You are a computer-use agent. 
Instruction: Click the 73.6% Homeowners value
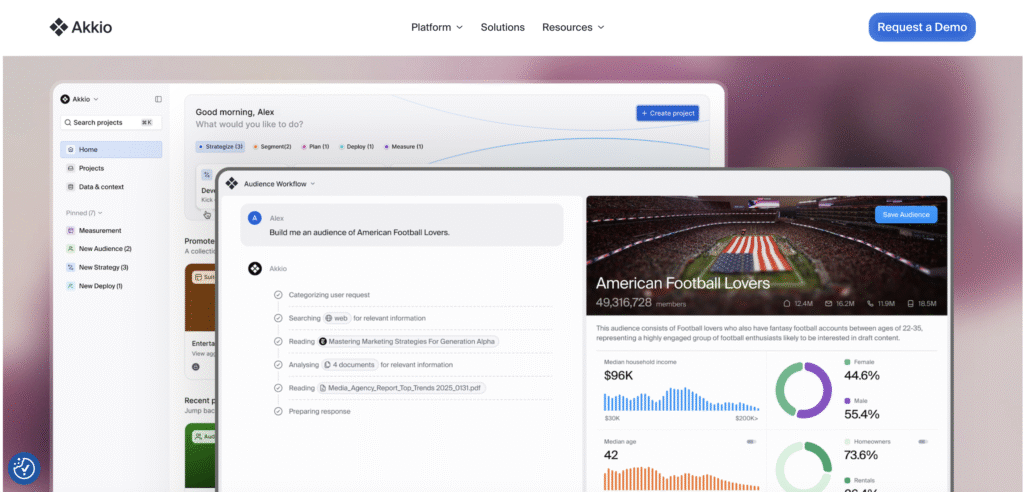click(x=861, y=455)
